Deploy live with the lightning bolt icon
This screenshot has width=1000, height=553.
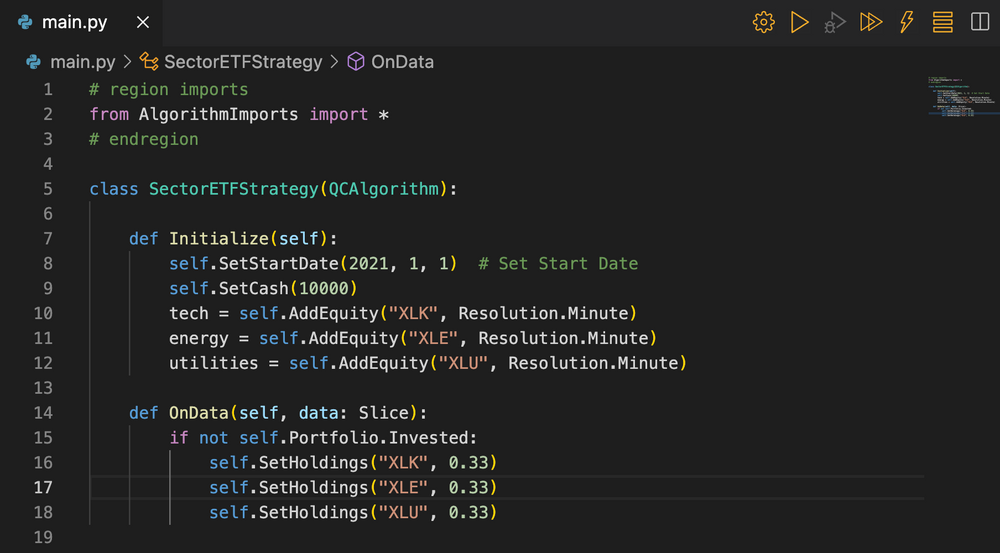pos(907,22)
